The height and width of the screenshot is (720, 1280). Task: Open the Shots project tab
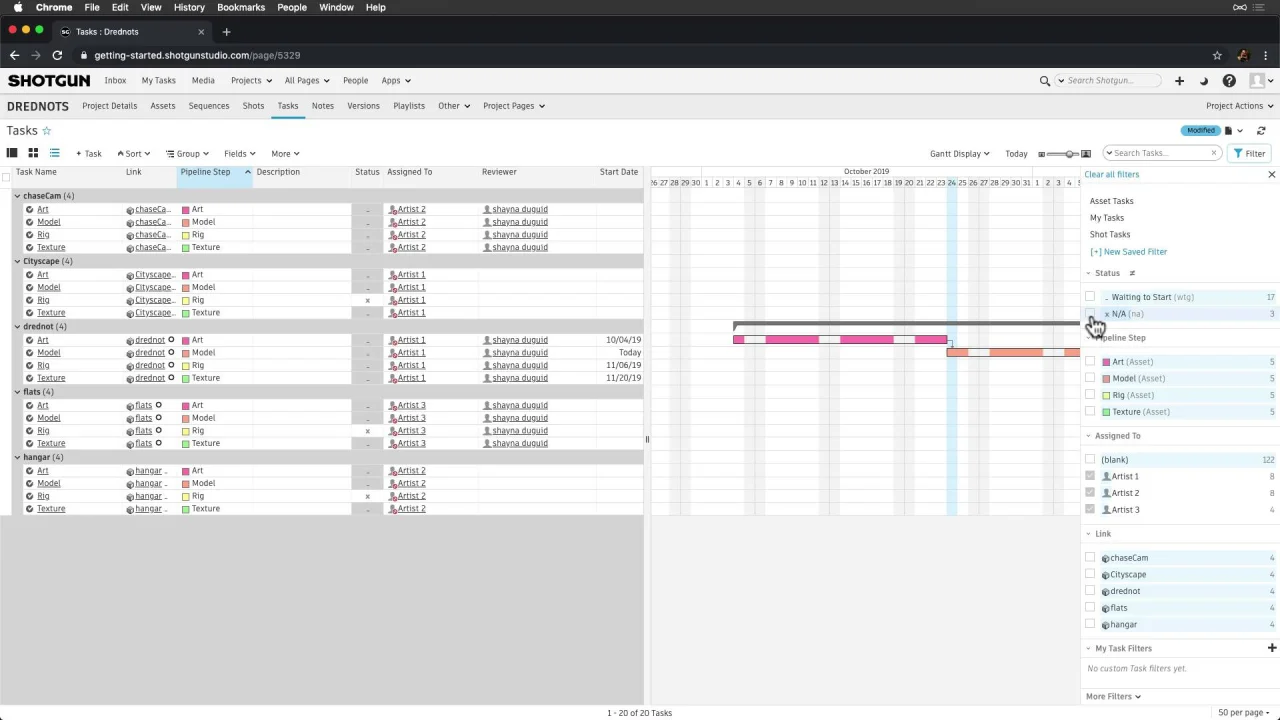[x=253, y=106]
